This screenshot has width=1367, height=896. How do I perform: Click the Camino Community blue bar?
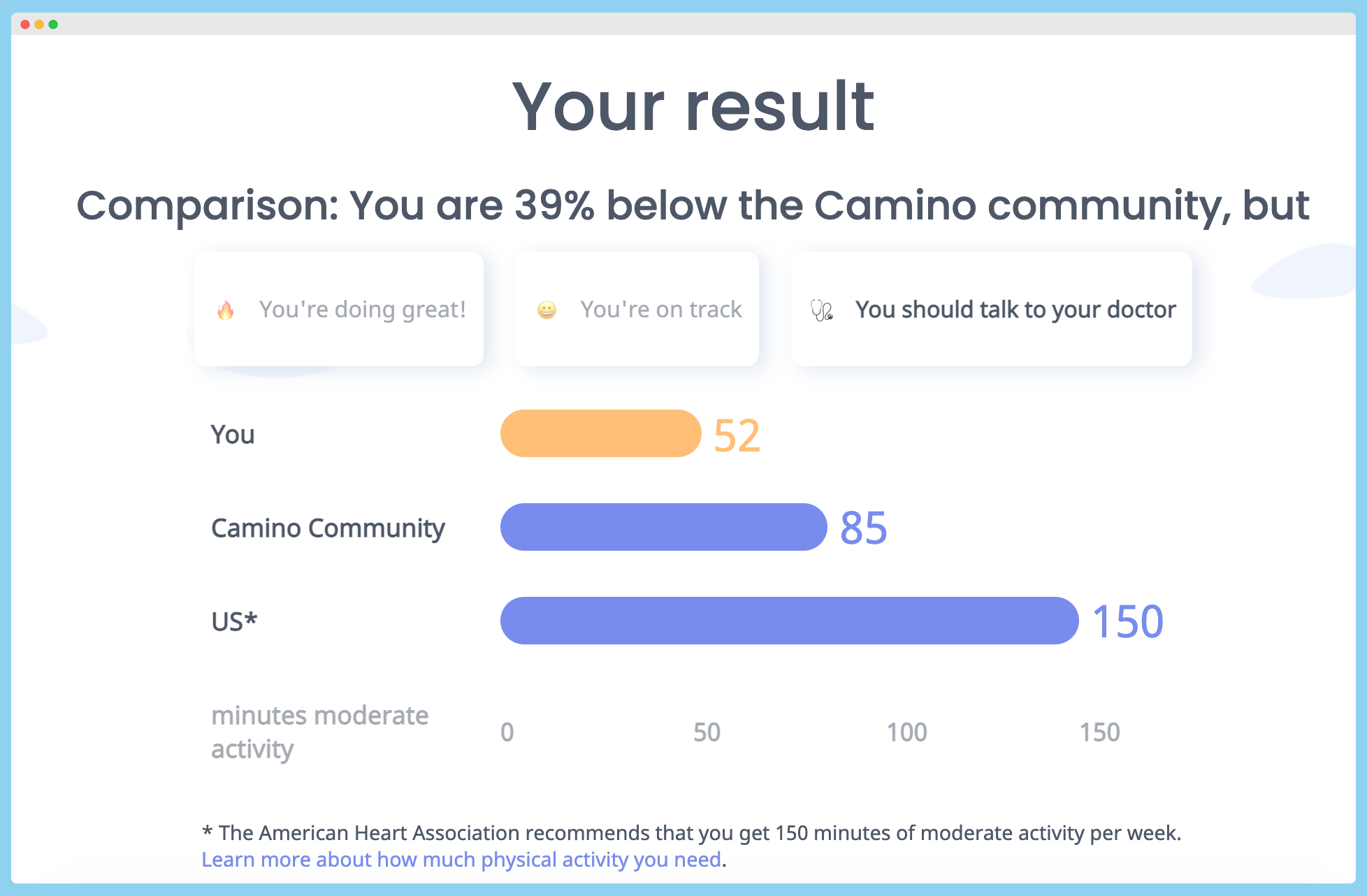[x=663, y=527]
